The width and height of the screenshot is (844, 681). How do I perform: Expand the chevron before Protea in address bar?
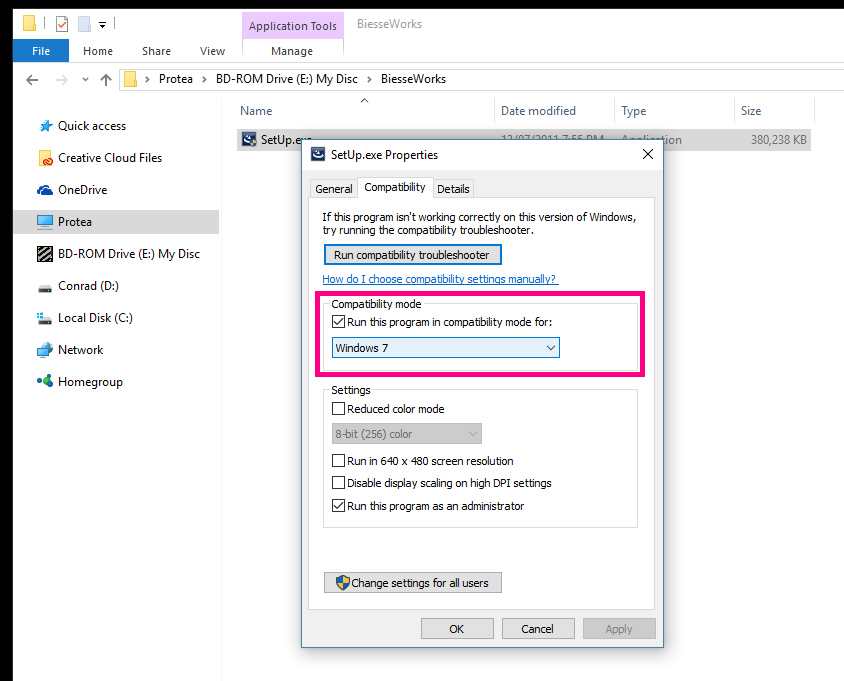tap(147, 79)
